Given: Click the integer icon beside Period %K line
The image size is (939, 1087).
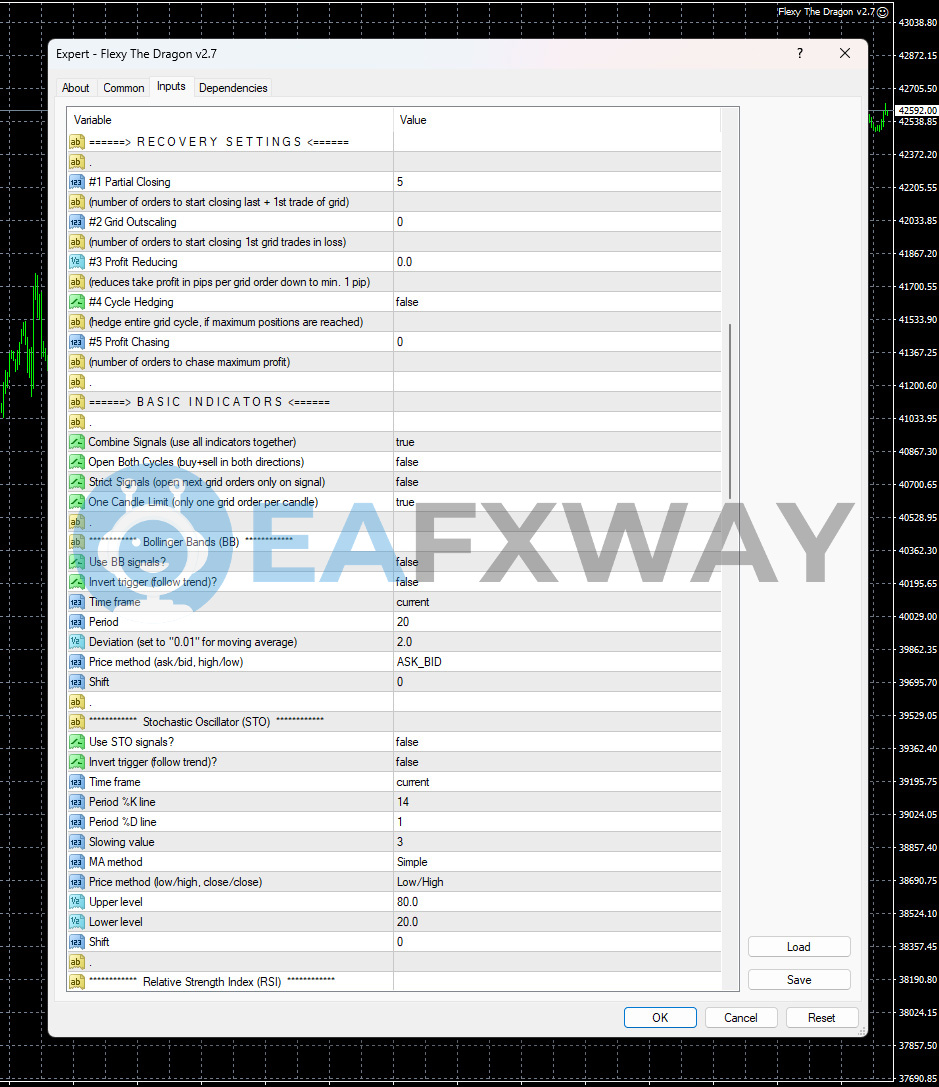Looking at the screenshot, I should [x=76, y=802].
